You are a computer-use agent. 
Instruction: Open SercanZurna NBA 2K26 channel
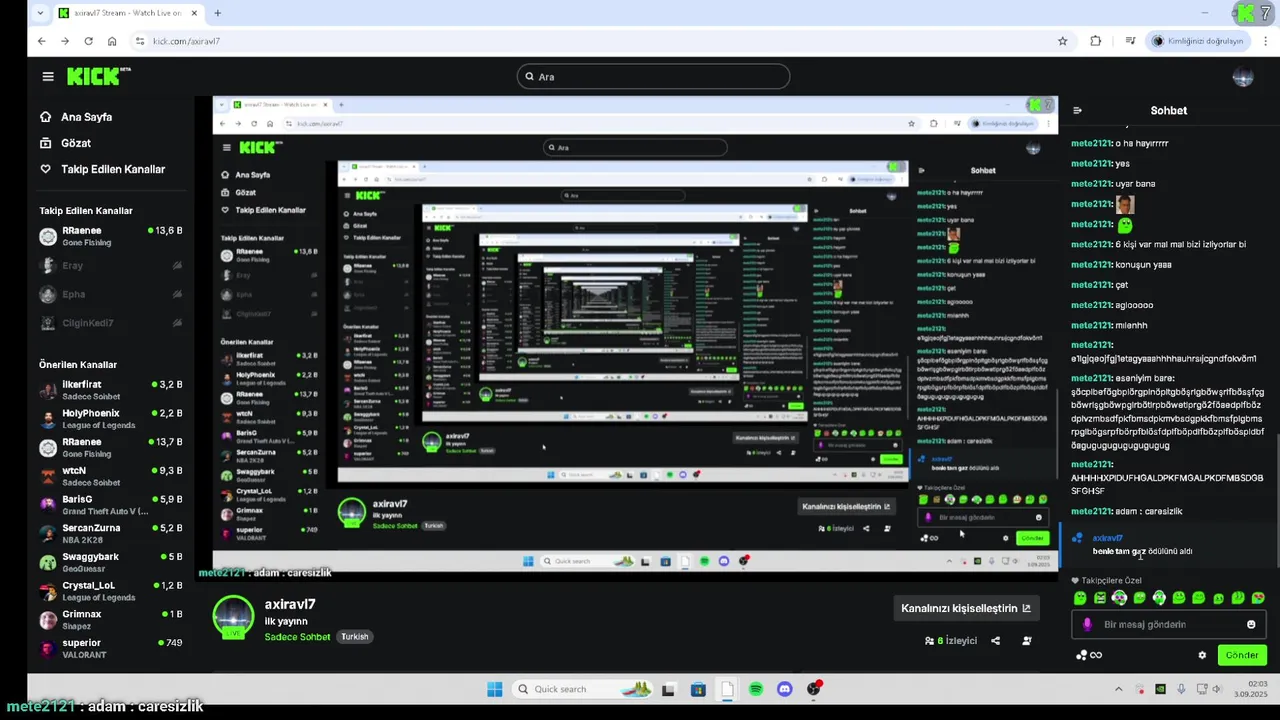(x=110, y=533)
